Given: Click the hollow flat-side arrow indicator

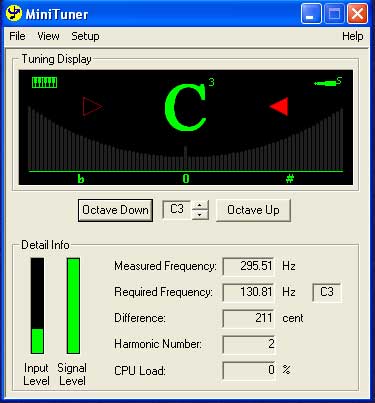Looking at the screenshot, I should [x=92, y=107].
